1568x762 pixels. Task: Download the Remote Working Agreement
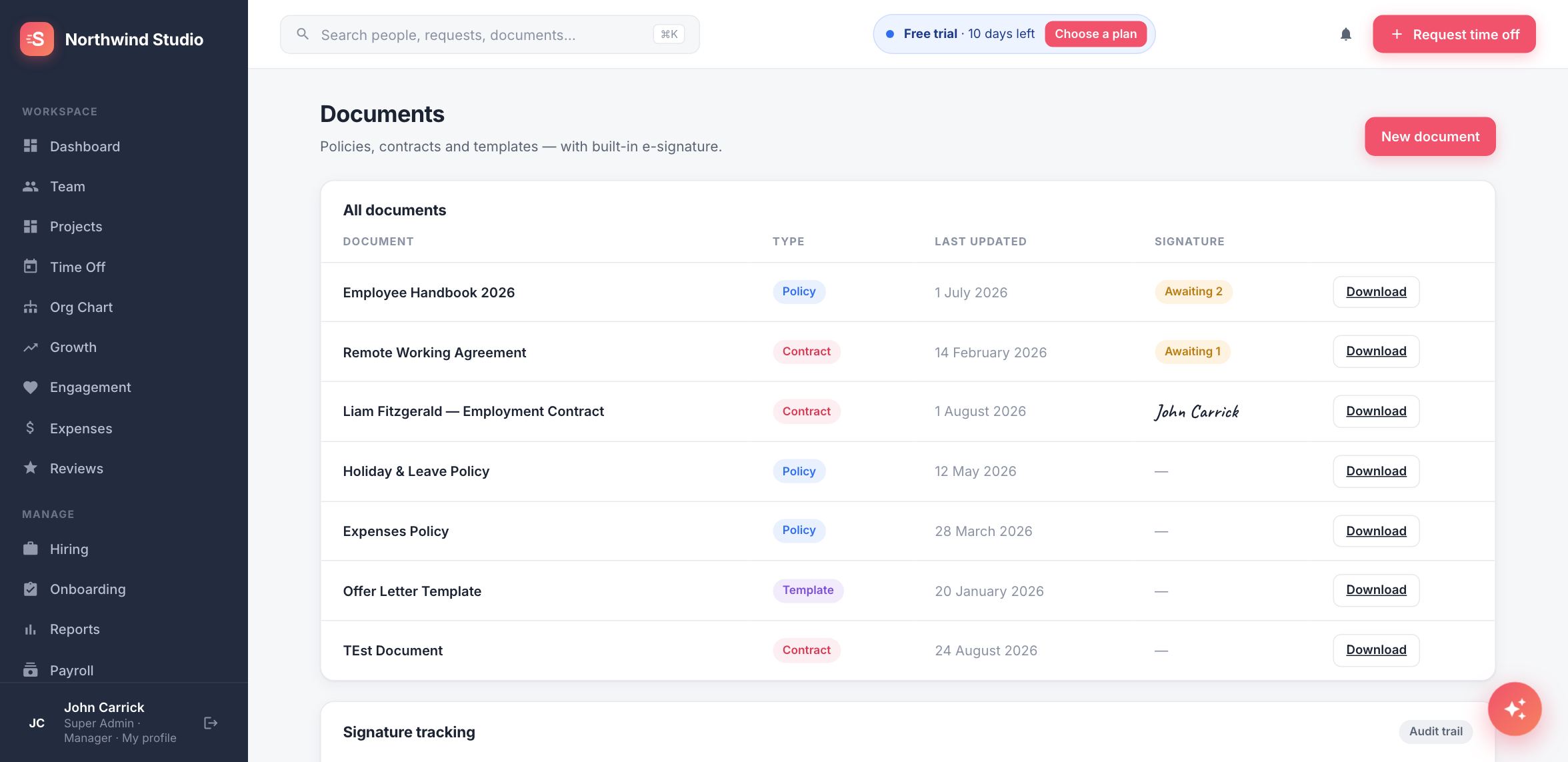coord(1376,351)
